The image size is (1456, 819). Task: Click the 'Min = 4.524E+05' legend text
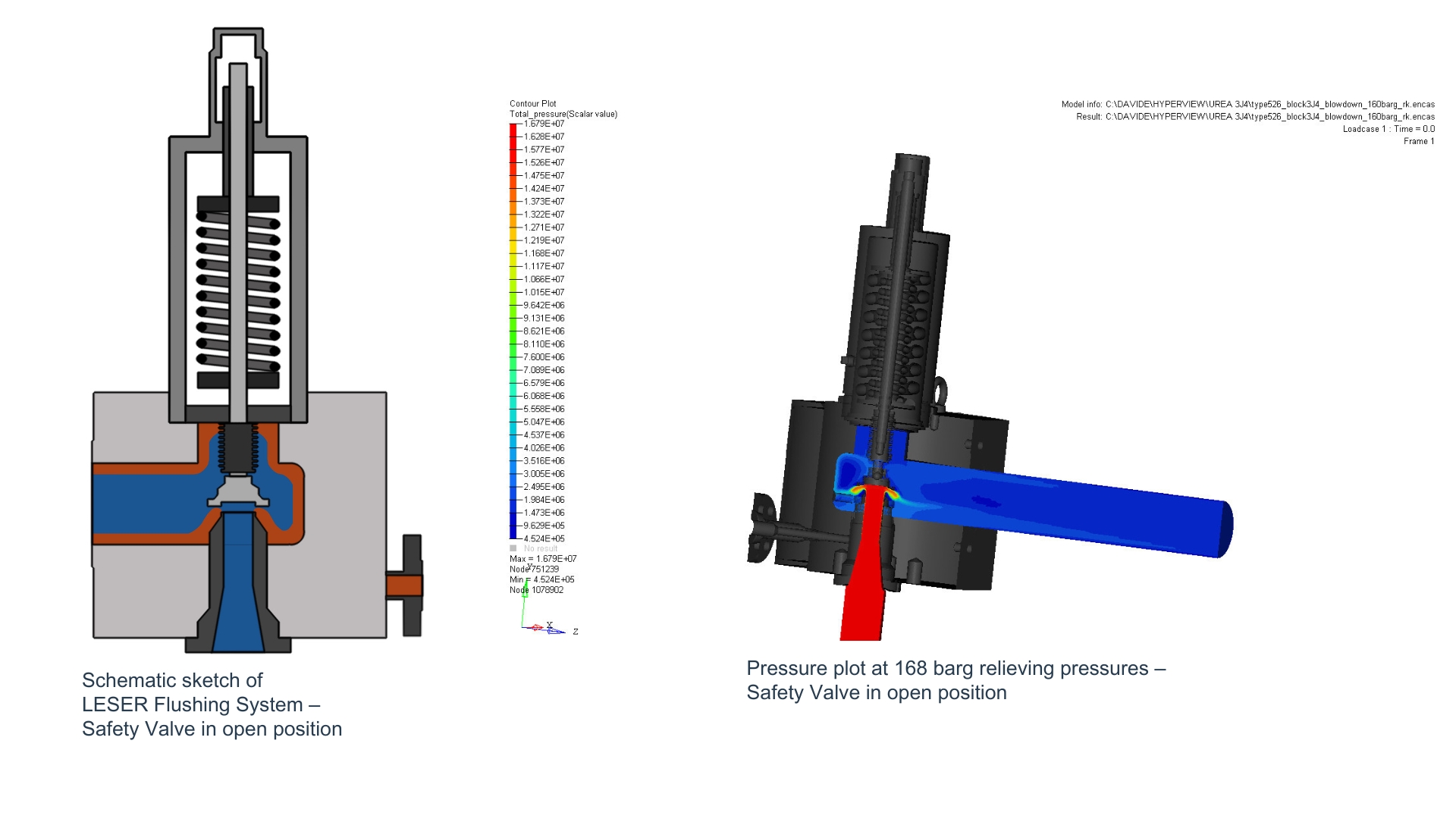point(541,579)
